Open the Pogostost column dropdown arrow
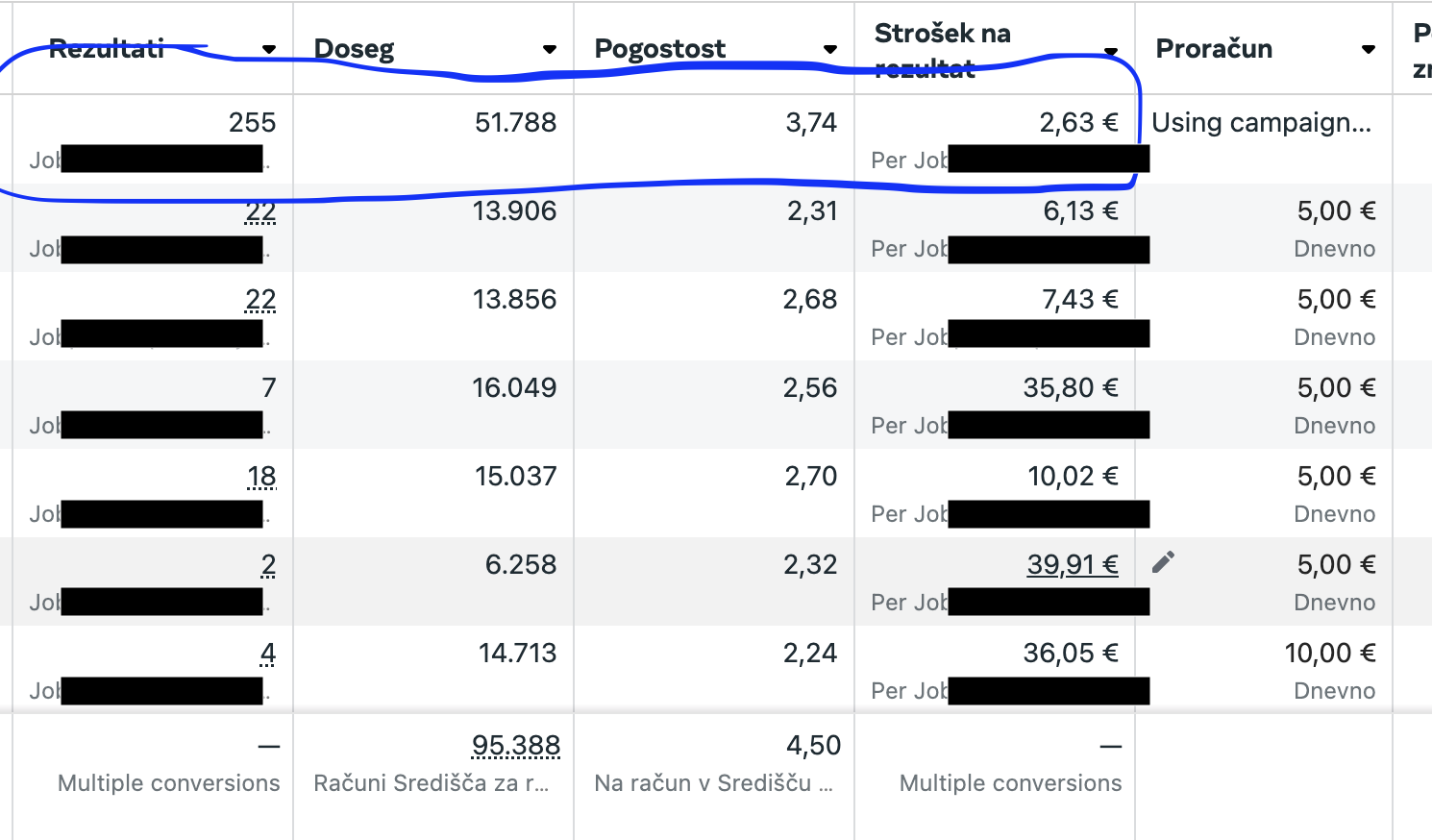This screenshot has width=1432, height=840. tap(830, 49)
